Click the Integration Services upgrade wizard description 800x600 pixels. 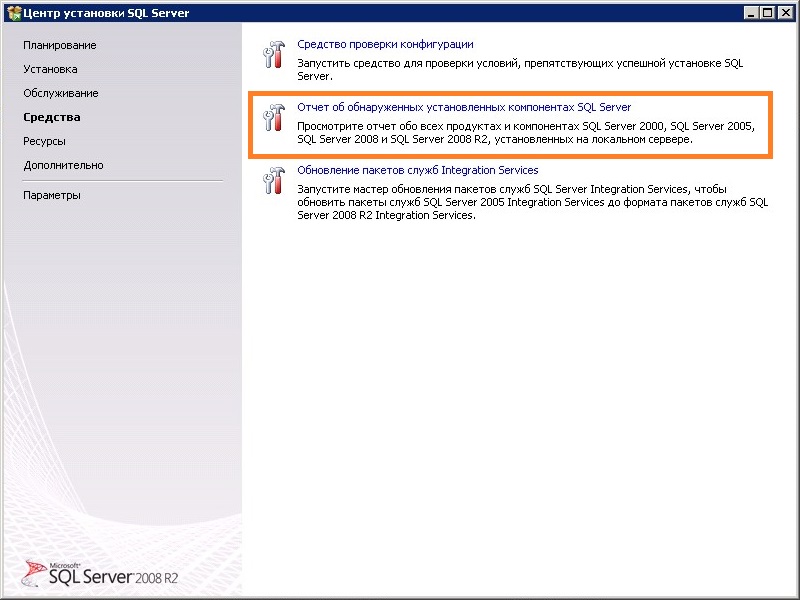(532, 202)
